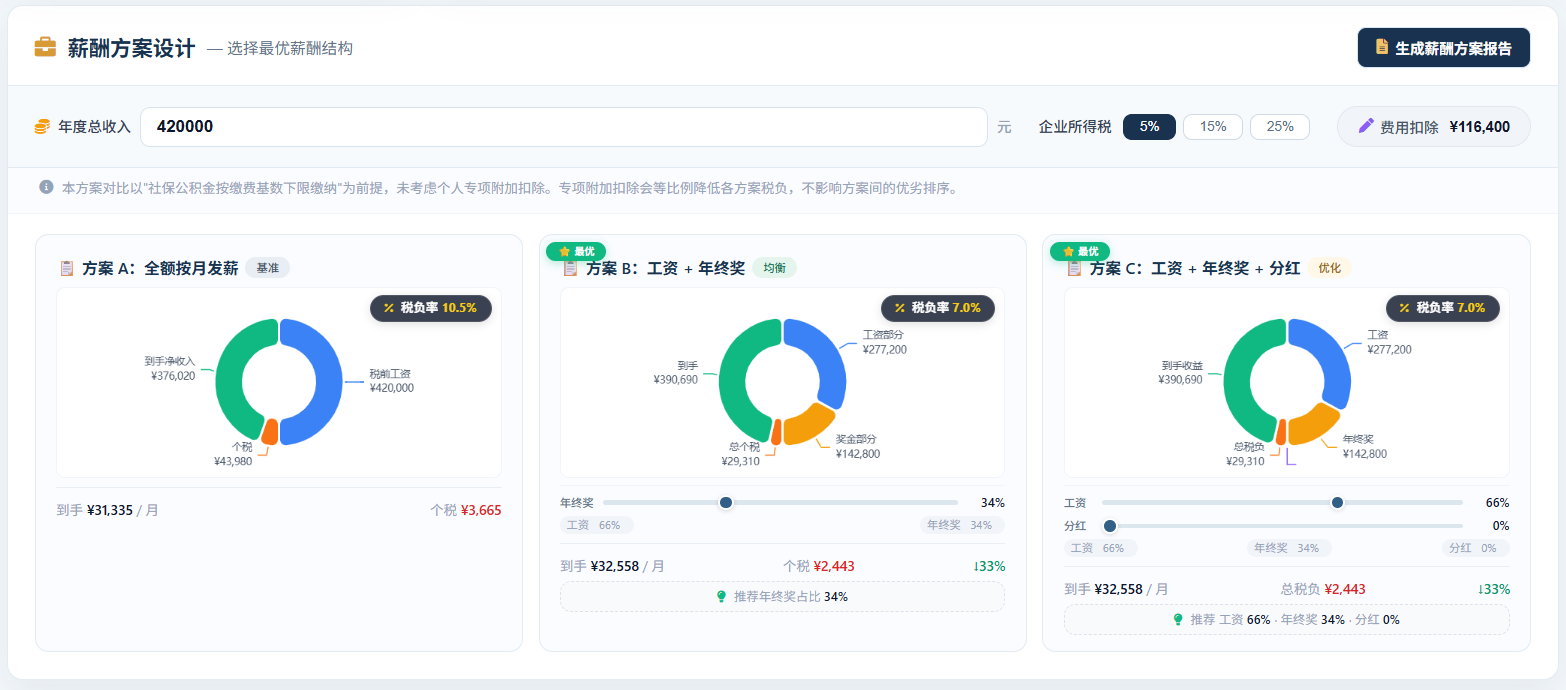Click the percent icon in 税负率 10.5% badge
1566x690 pixels.
tap(389, 308)
